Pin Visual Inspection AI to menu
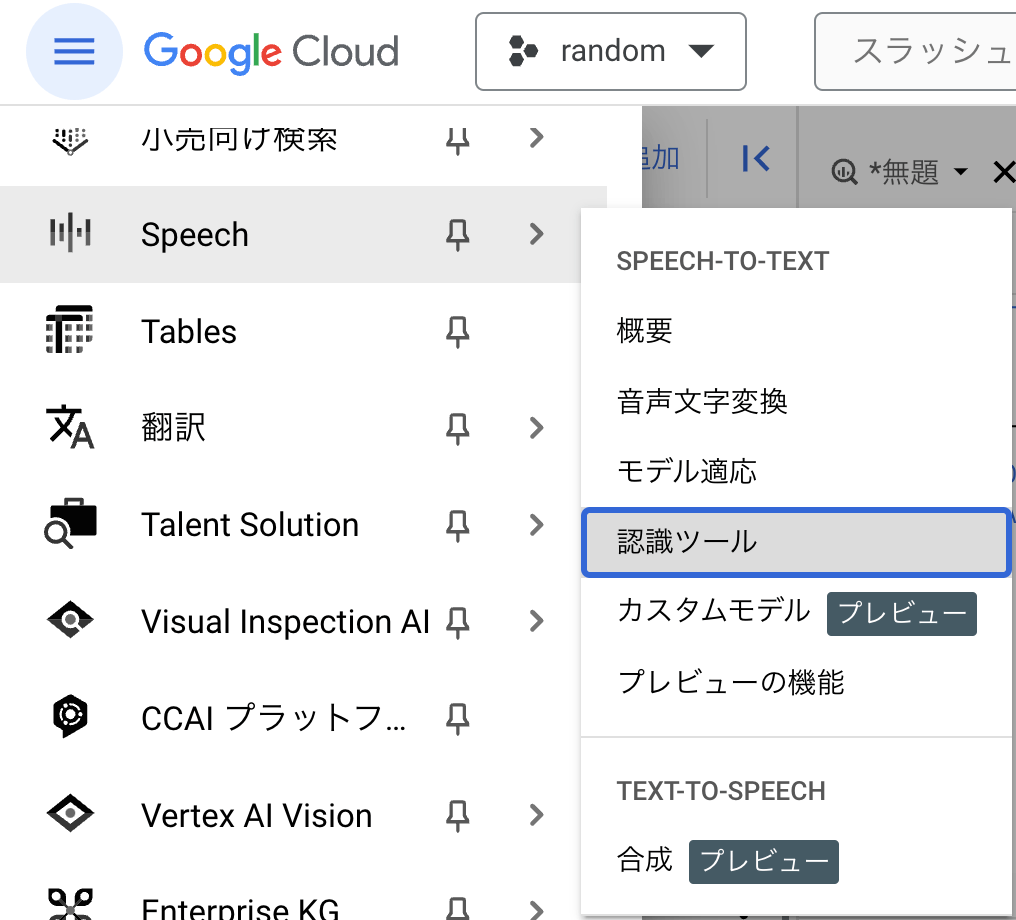Viewport: 1016px width, 920px height. pyautogui.click(x=457, y=621)
